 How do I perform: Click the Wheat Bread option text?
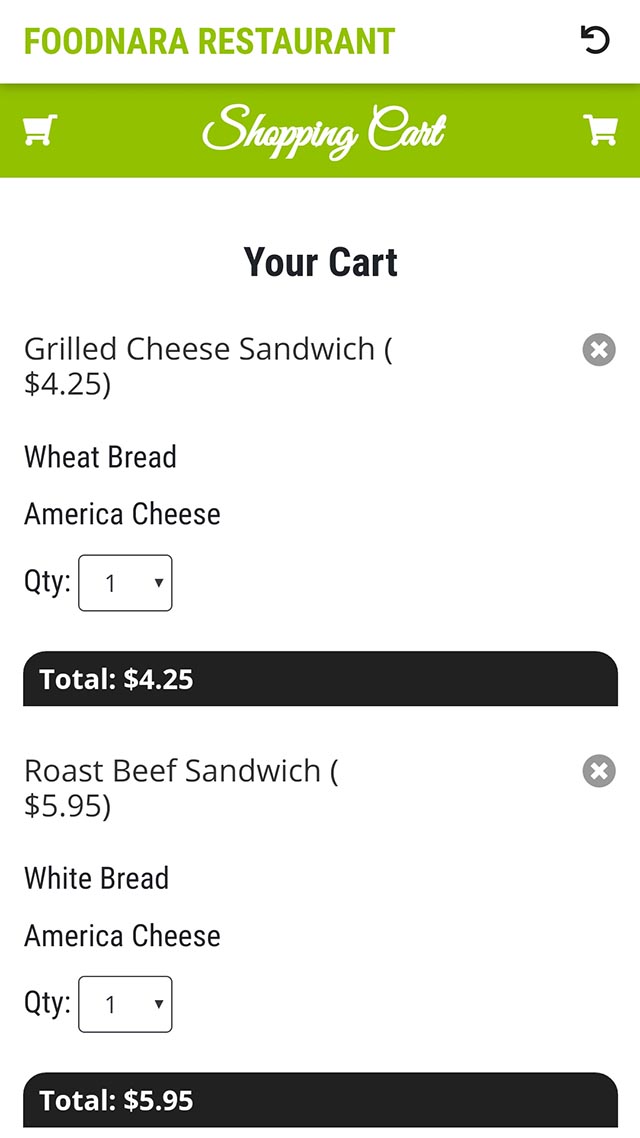pos(100,457)
